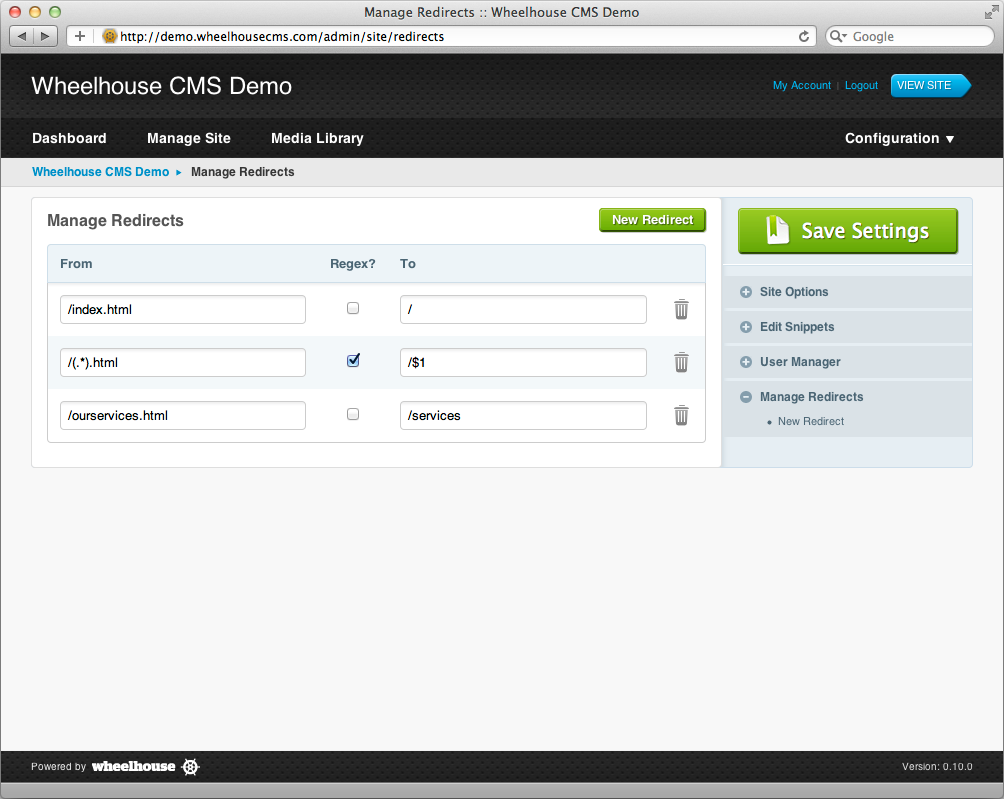Viewport: 1004px width, 799px height.
Task: Click the browser Back arrow
Action: coord(22,36)
